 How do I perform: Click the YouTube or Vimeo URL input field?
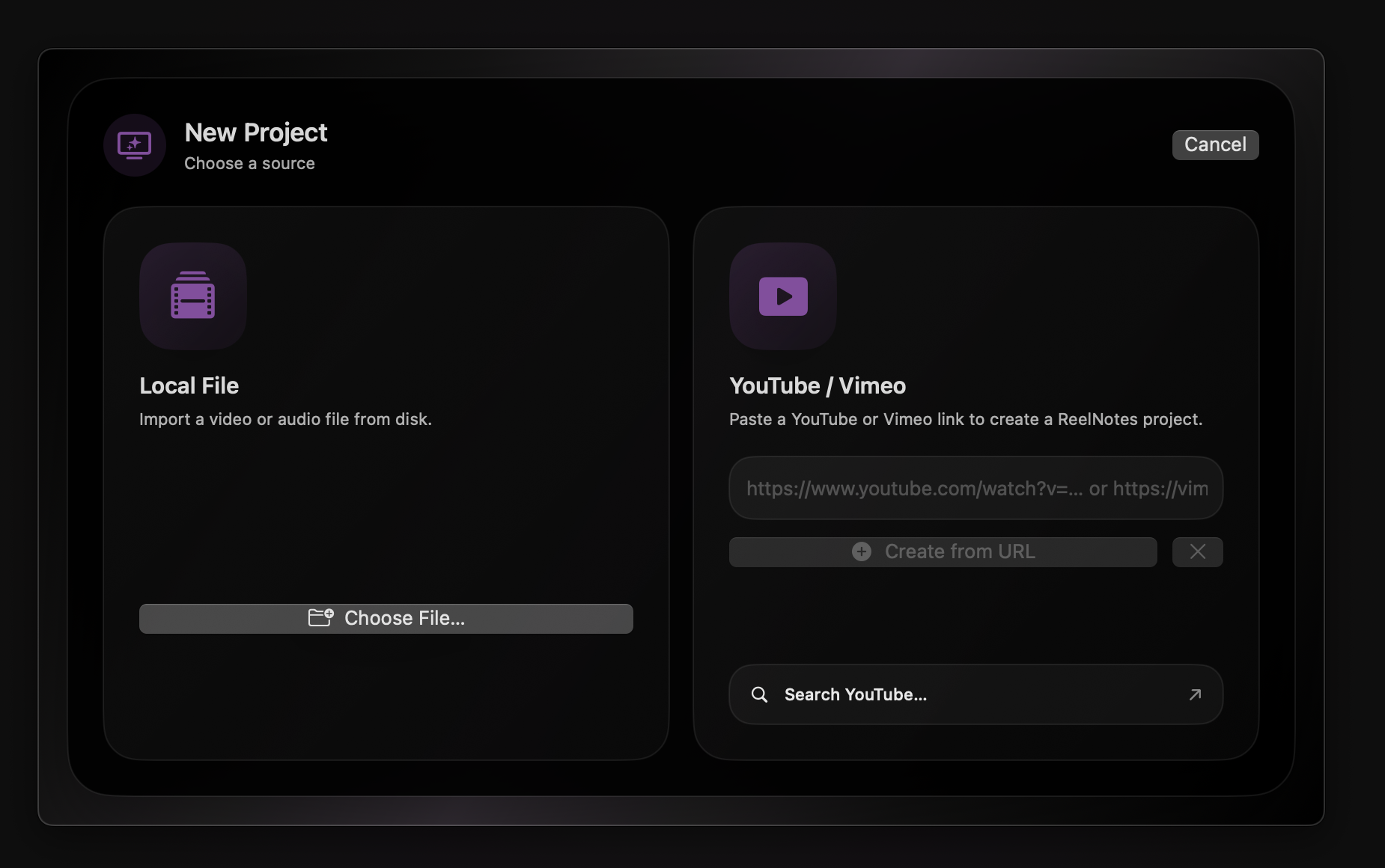975,488
